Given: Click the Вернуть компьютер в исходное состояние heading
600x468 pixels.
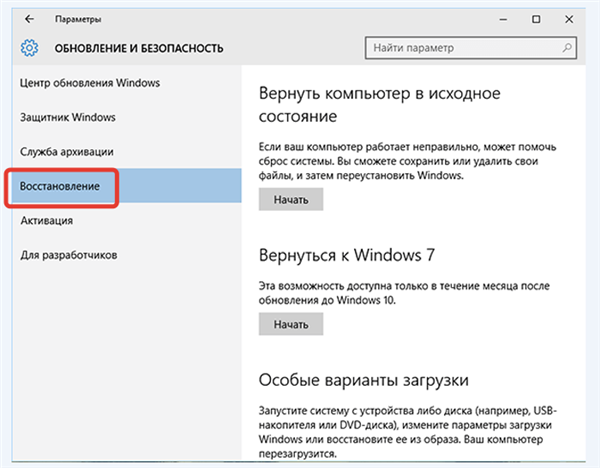Looking at the screenshot, I should (x=379, y=104).
